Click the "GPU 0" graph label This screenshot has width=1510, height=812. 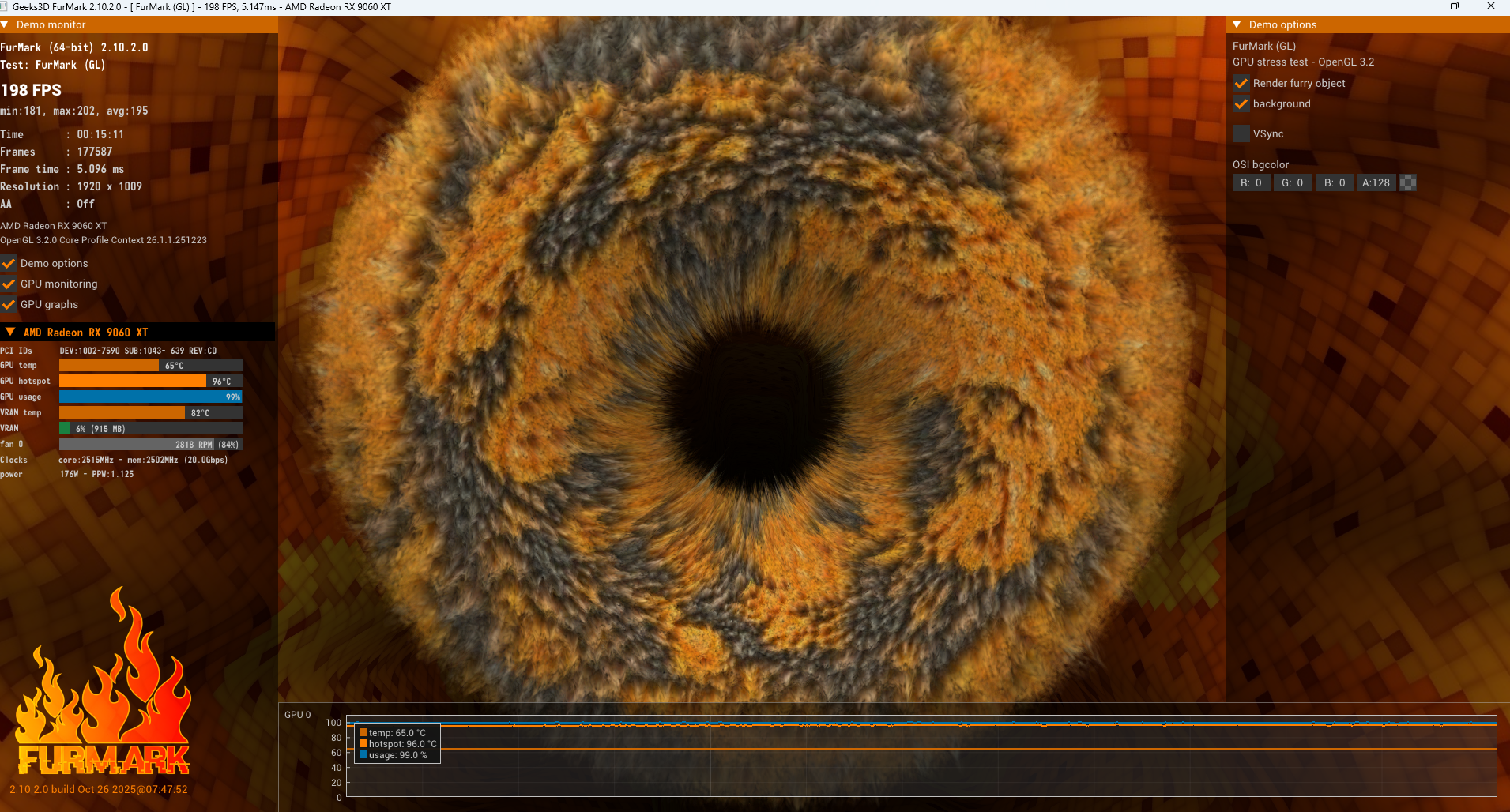[x=298, y=715]
